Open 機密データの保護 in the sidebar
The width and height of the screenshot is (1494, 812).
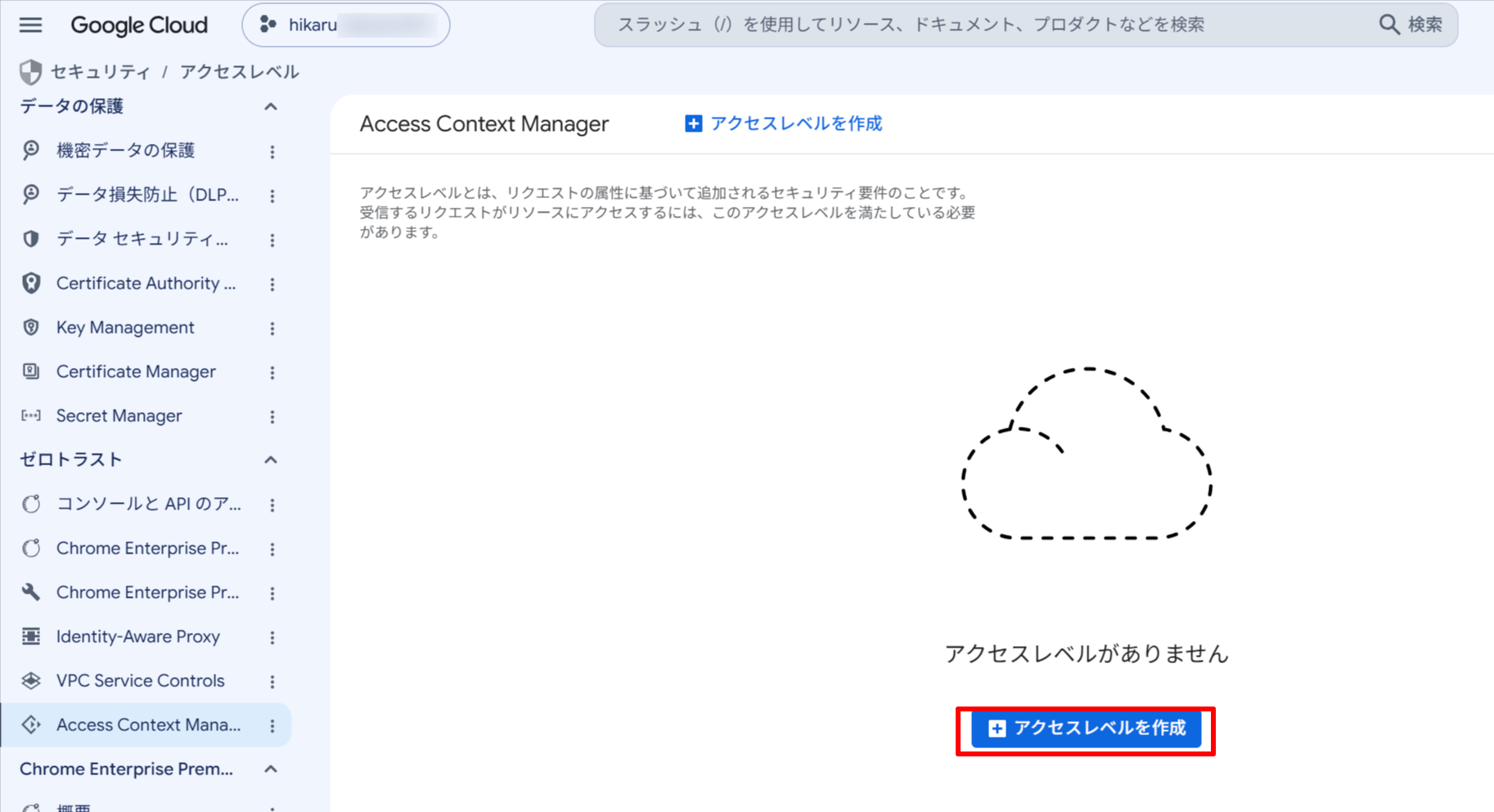[x=125, y=150]
